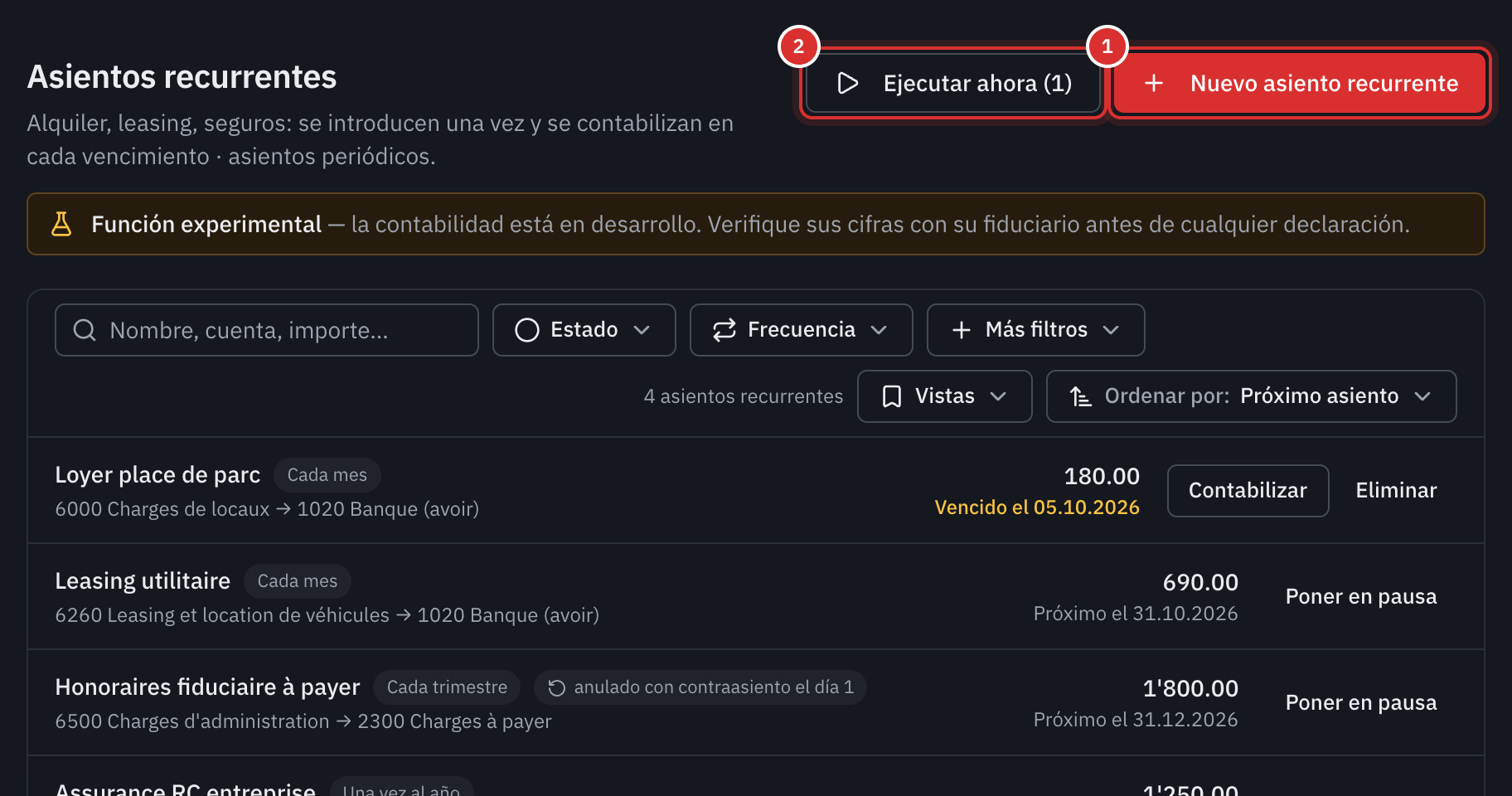Poner en pausa Honoraires fiduciaire à payer
The height and width of the screenshot is (796, 1512).
[1361, 703]
